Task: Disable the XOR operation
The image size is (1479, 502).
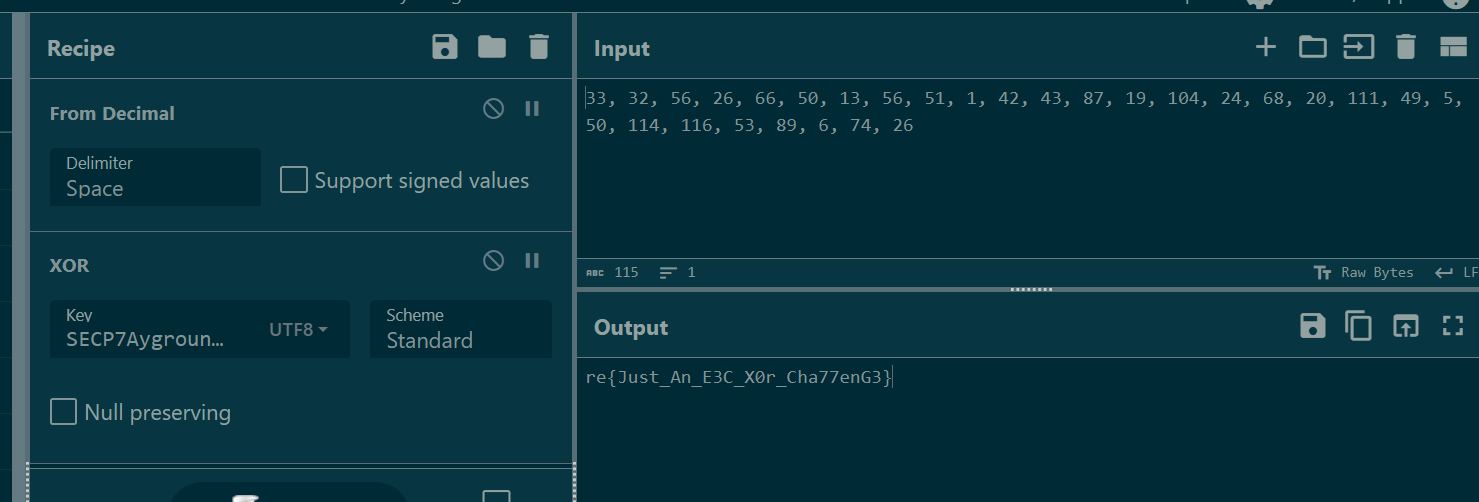Action: [493, 260]
